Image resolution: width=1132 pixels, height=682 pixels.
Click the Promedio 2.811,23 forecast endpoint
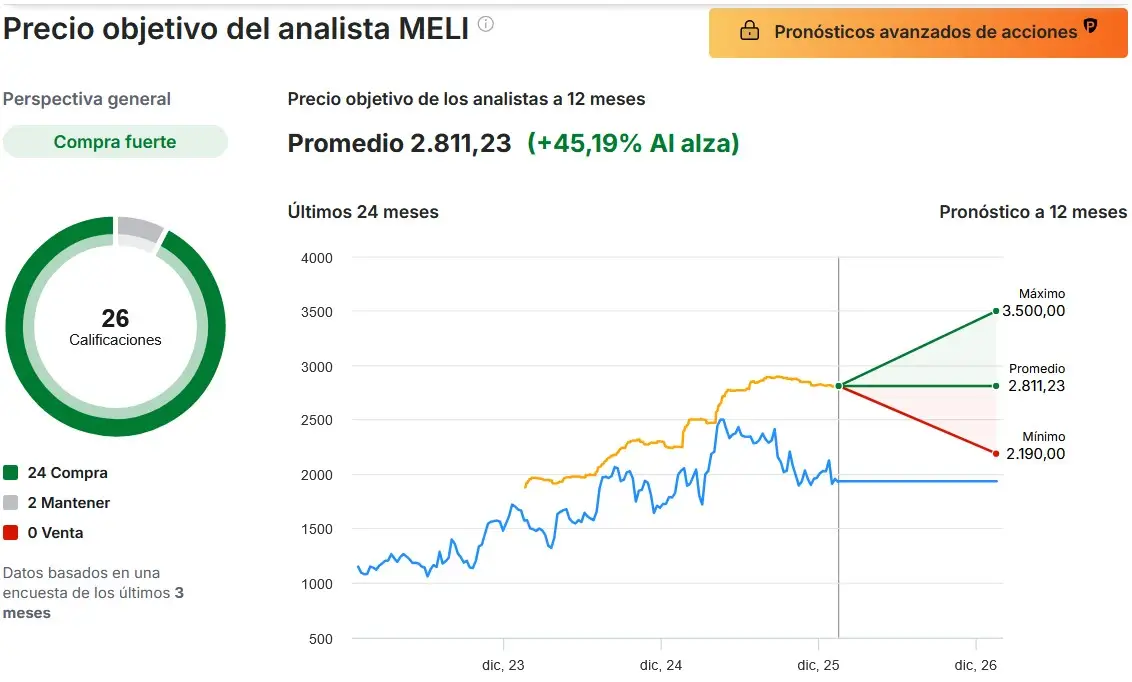tap(996, 385)
